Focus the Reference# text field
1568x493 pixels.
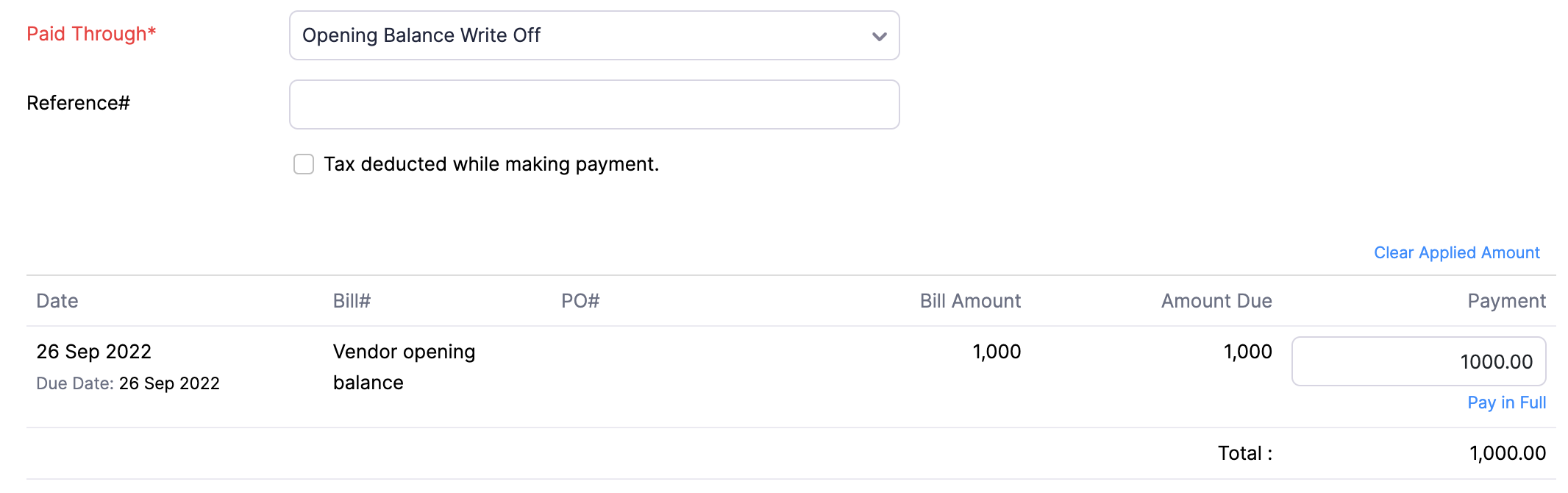click(594, 104)
